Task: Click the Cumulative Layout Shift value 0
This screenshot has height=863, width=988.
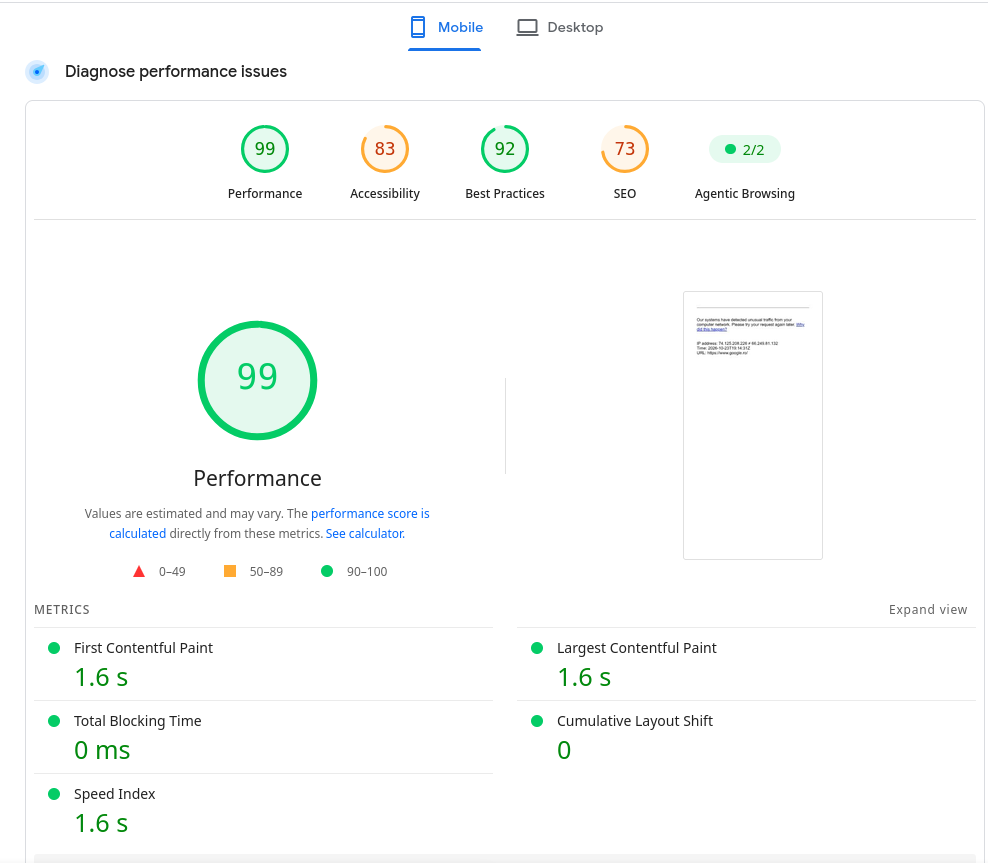Action: click(x=564, y=750)
